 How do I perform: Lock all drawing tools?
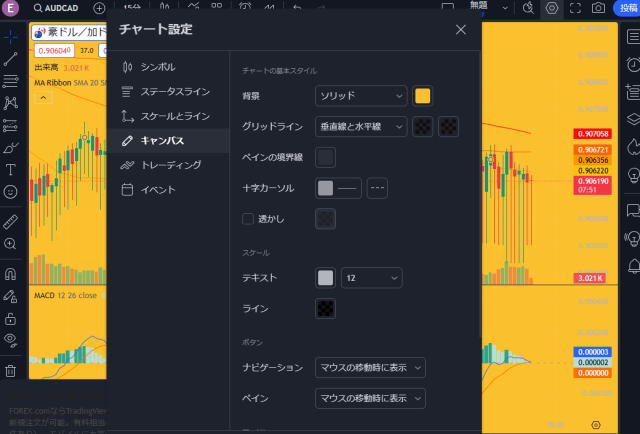[x=11, y=318]
